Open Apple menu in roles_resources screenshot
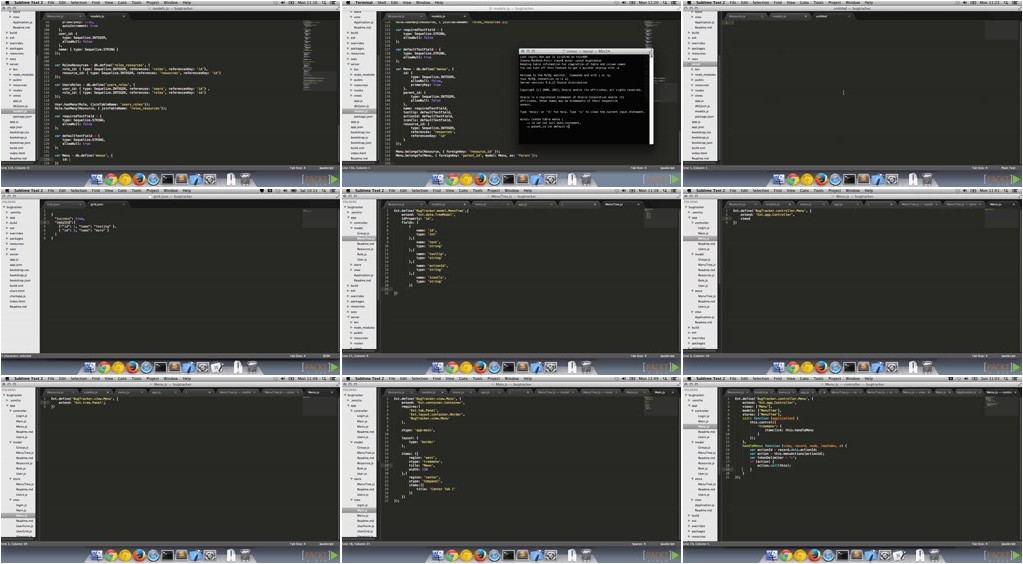 [7, 3]
